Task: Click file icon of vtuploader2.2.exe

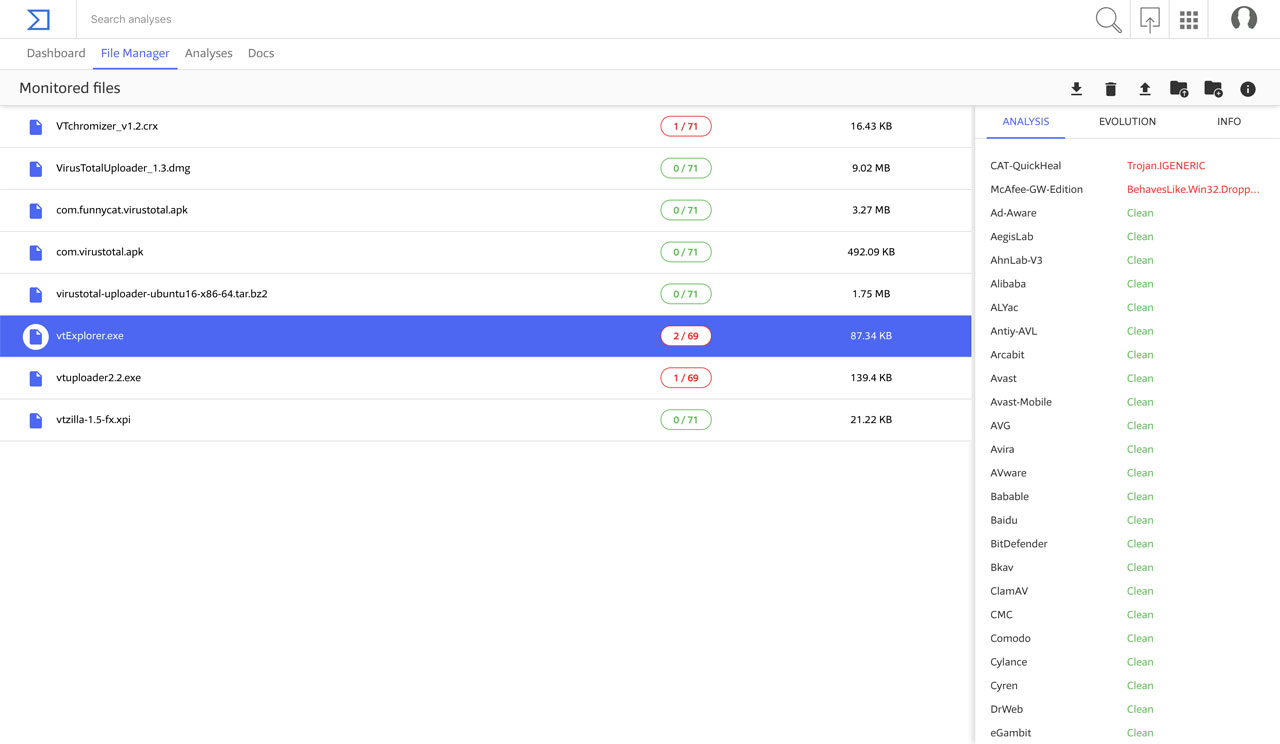Action: 36,379
